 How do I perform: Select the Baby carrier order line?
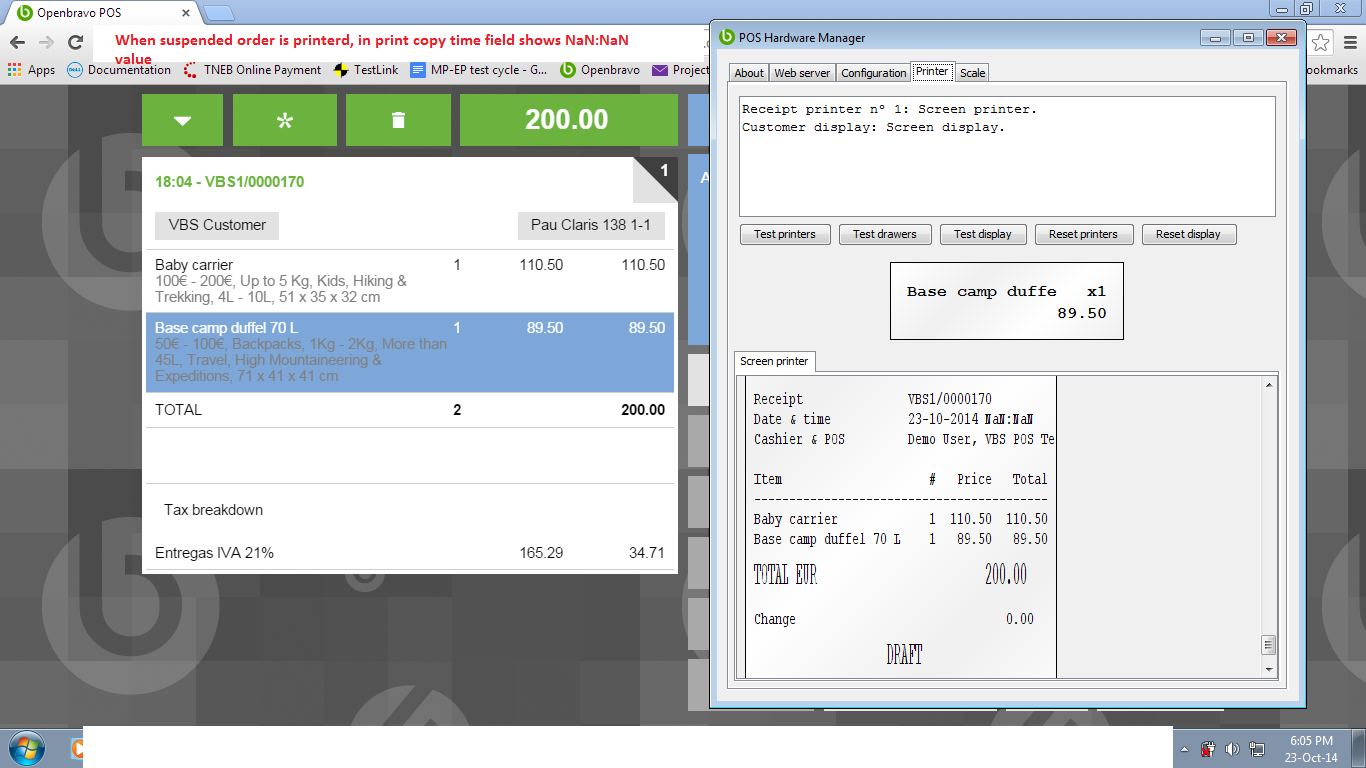(x=410, y=281)
